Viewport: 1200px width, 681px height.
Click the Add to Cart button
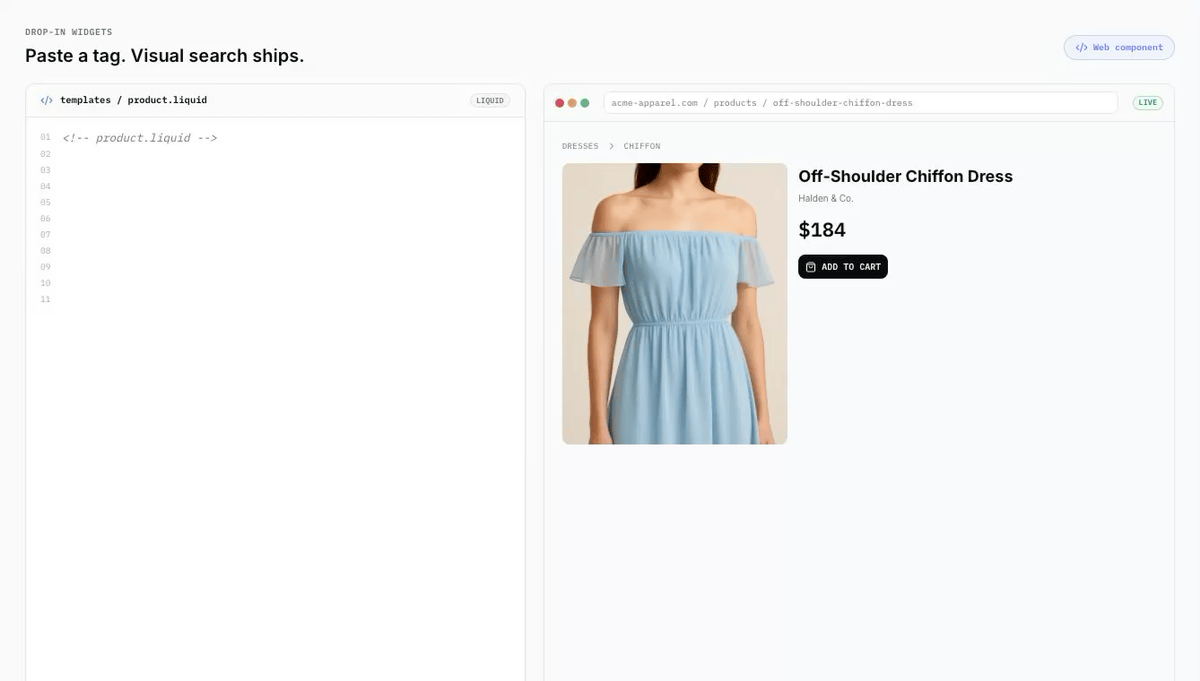coord(843,267)
